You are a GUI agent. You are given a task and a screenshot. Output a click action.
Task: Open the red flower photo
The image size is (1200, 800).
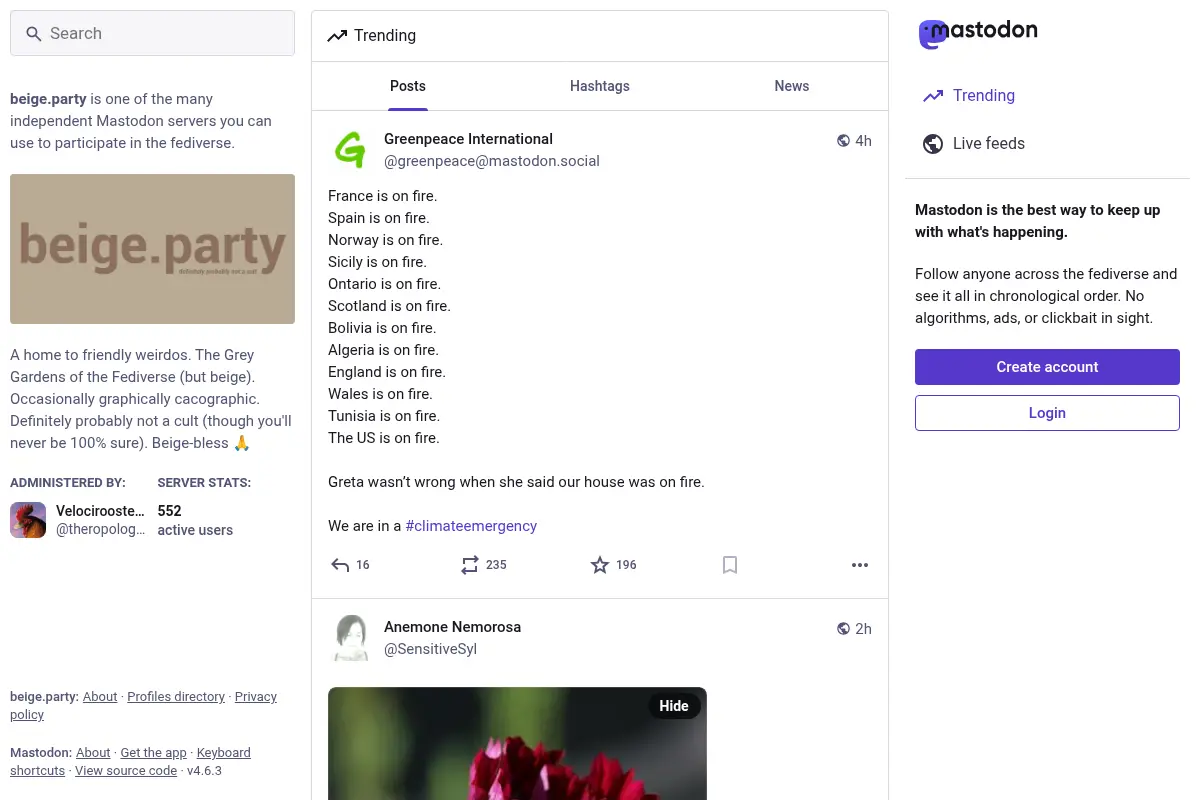[x=517, y=743]
